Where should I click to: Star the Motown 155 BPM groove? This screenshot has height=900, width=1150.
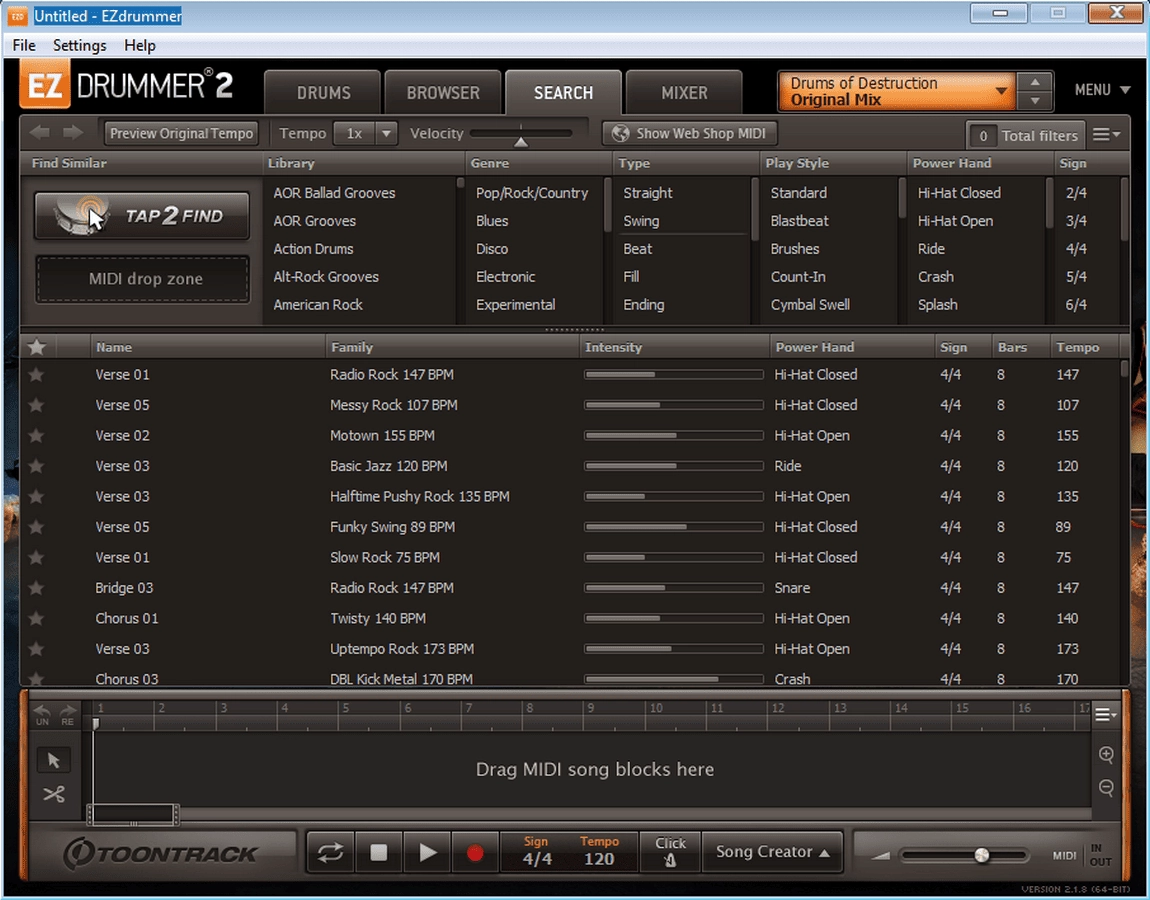pos(36,436)
